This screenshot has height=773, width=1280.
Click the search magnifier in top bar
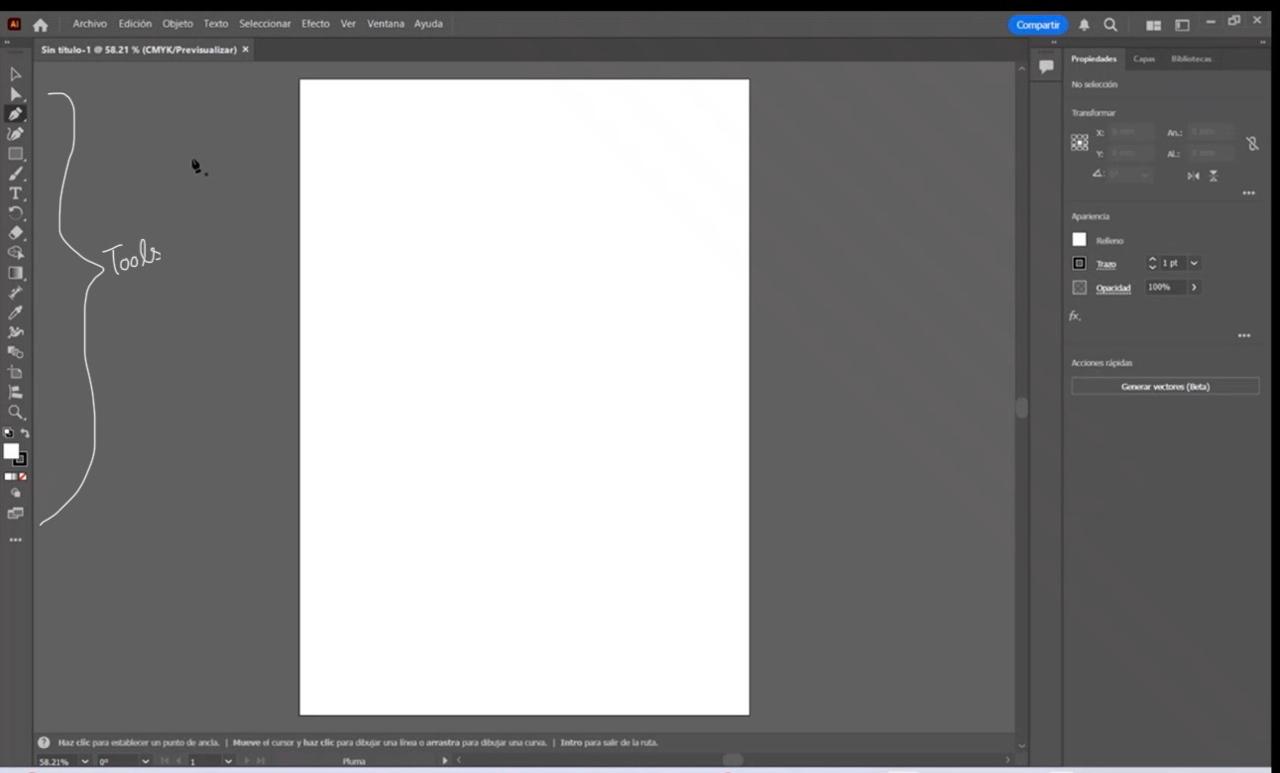click(1111, 24)
